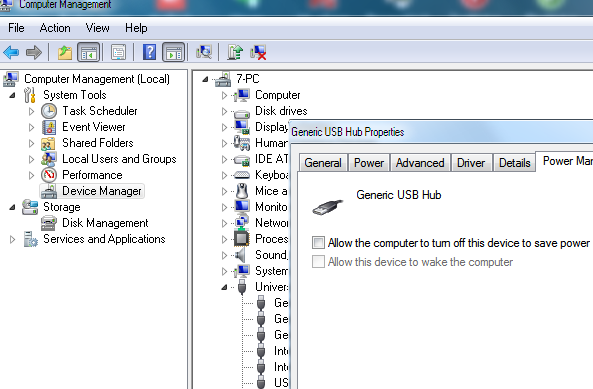The height and width of the screenshot is (389, 593).
Task: Collapse the Storage tree node
Action: coord(12,207)
